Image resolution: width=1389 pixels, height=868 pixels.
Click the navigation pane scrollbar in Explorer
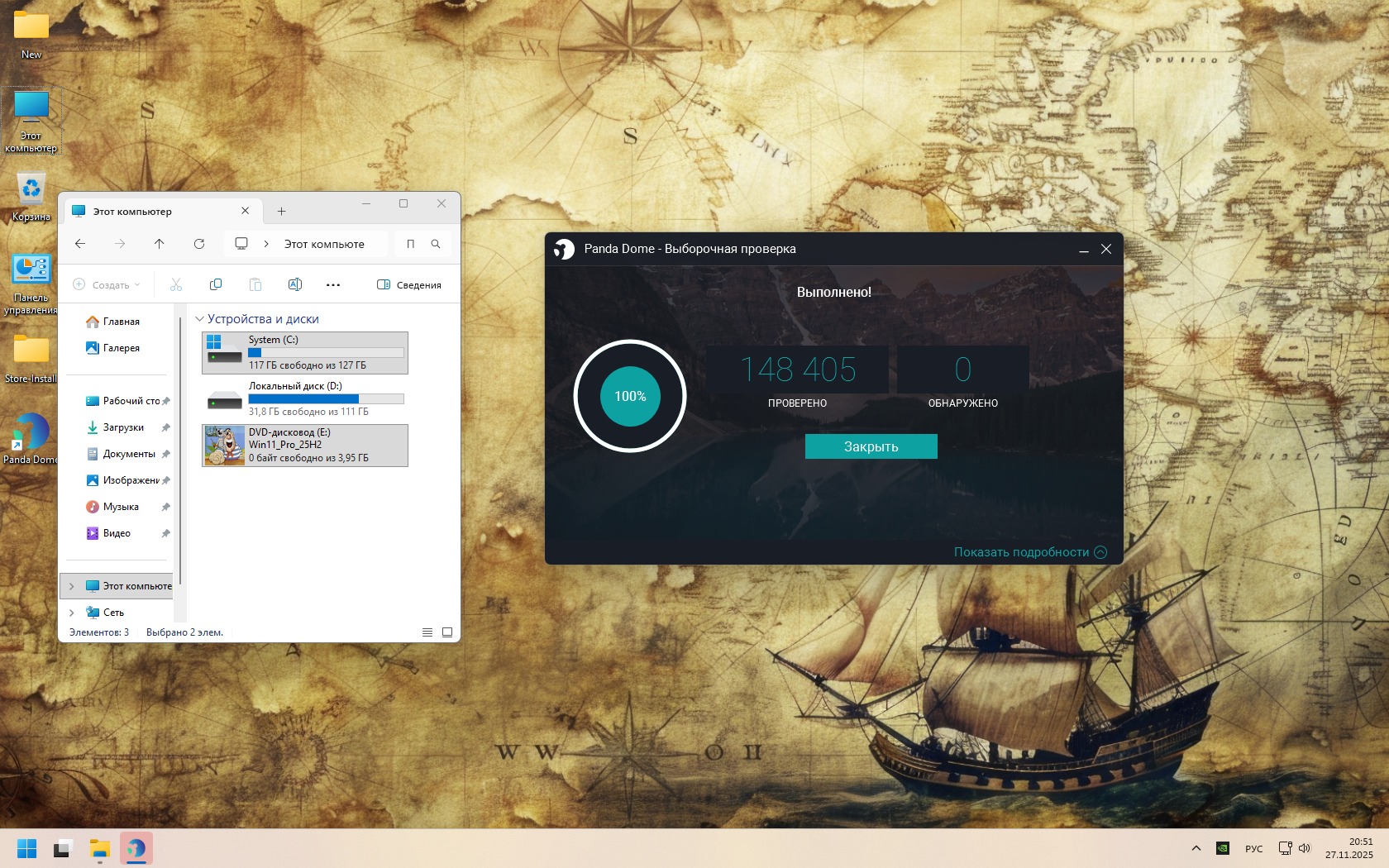click(x=179, y=451)
